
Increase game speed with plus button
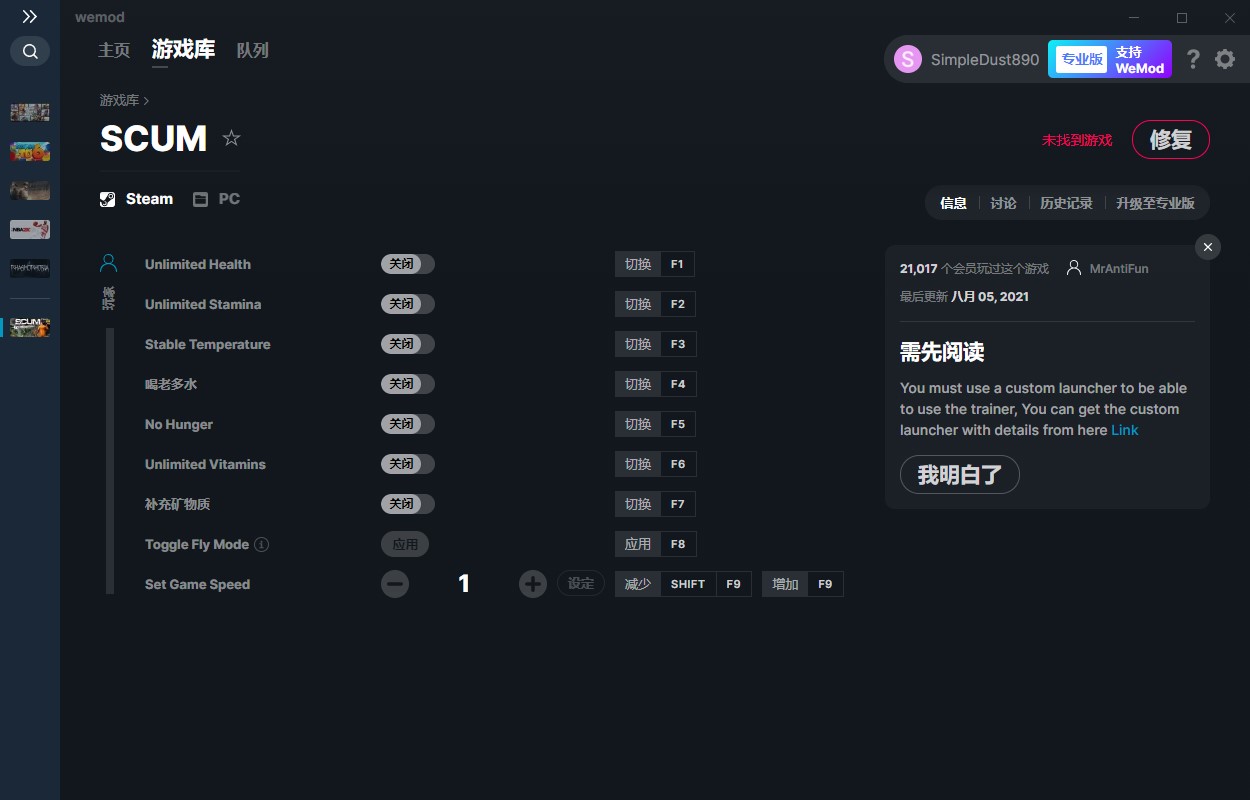(533, 584)
